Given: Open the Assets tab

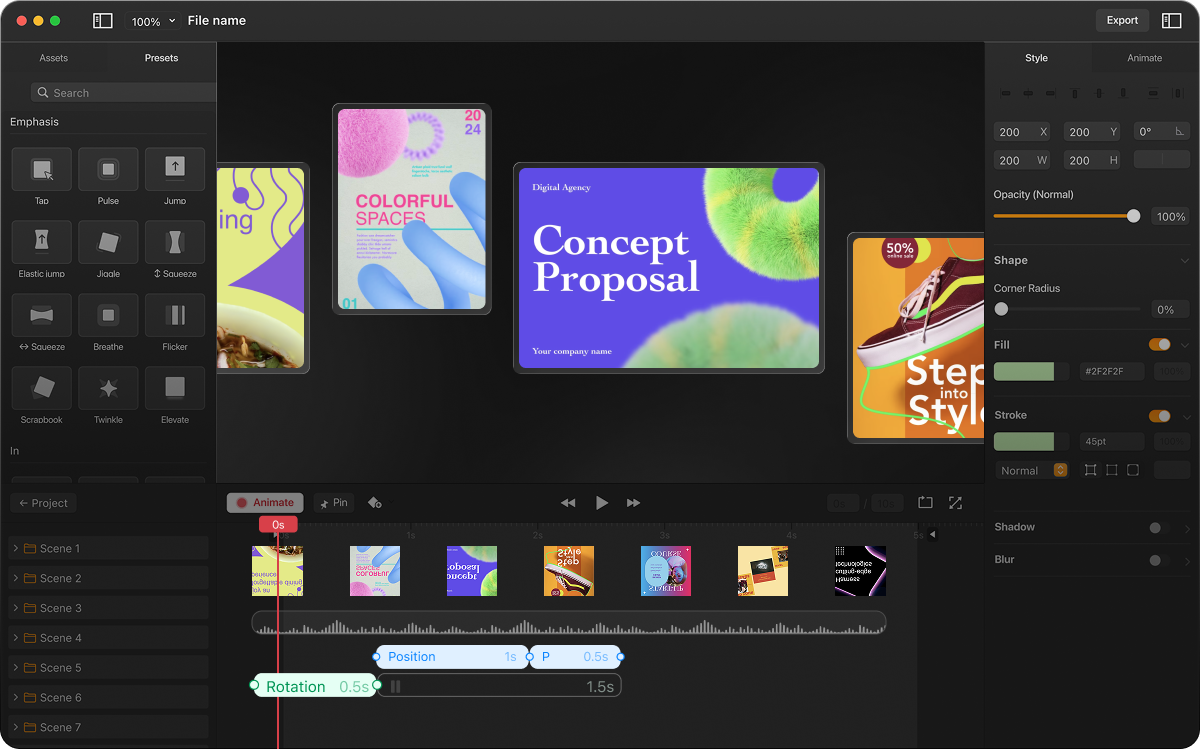Looking at the screenshot, I should click(x=53, y=58).
